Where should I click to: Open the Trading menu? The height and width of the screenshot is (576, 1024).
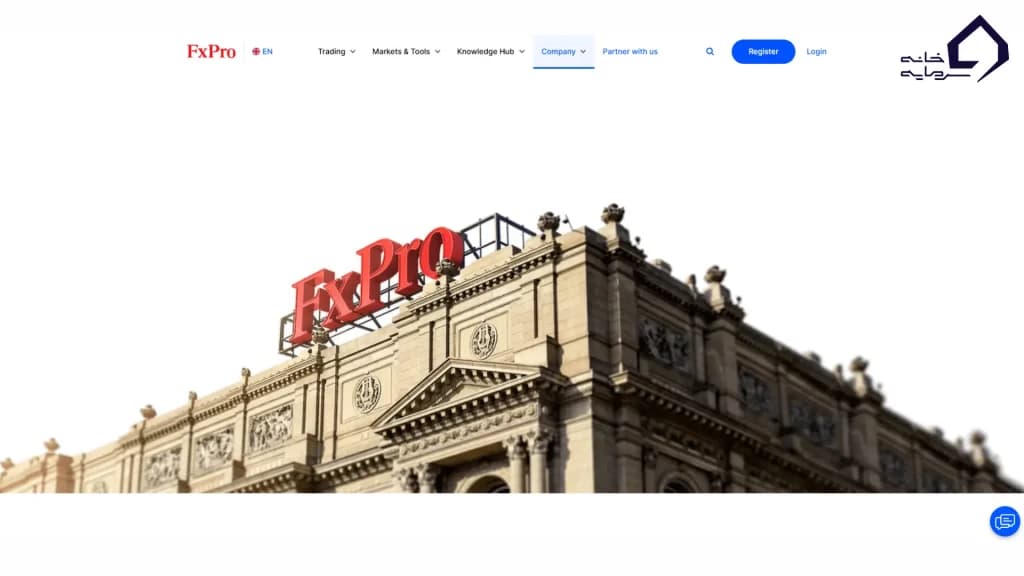(336, 52)
